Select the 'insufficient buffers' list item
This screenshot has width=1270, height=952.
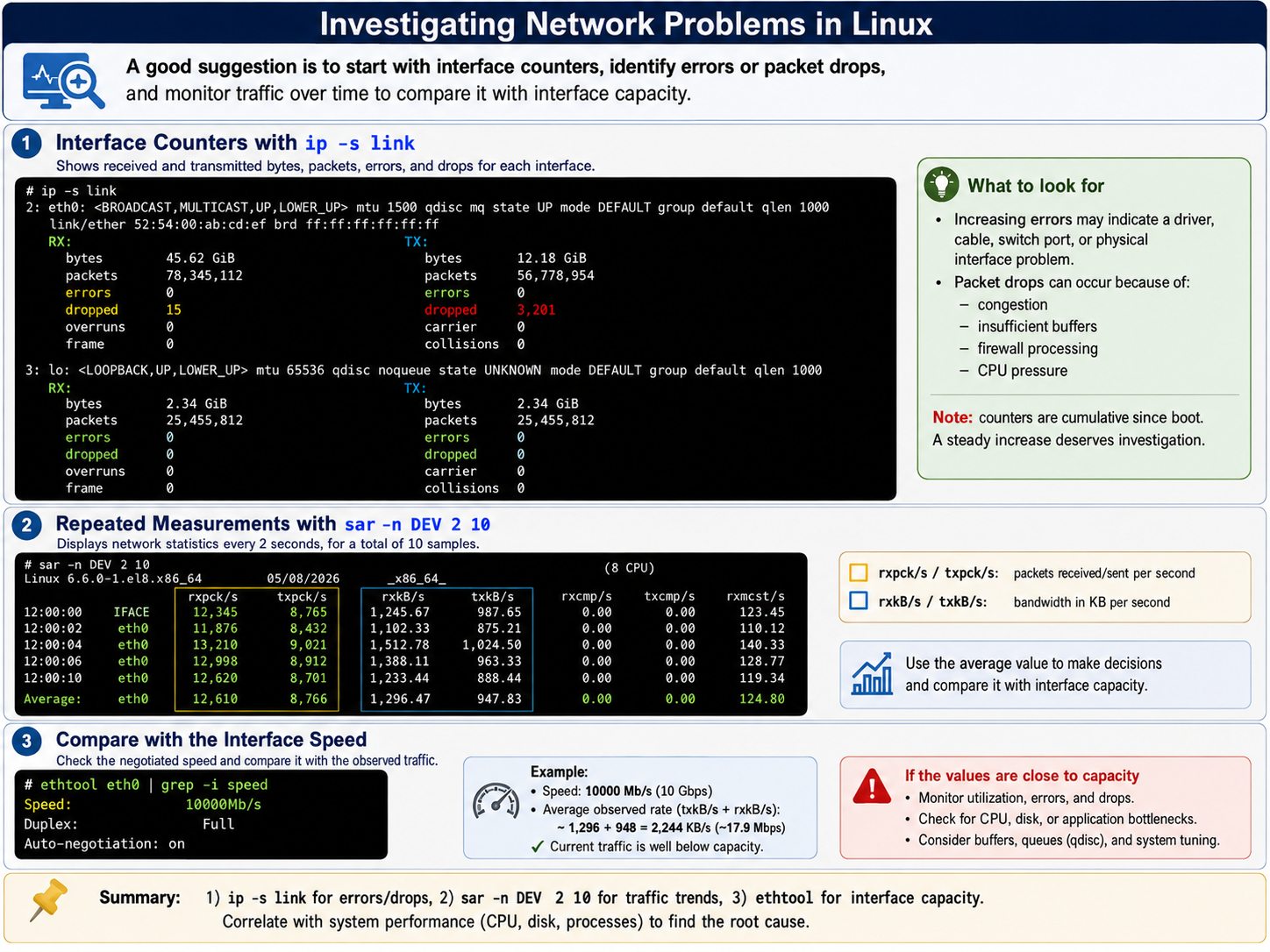1037,327
